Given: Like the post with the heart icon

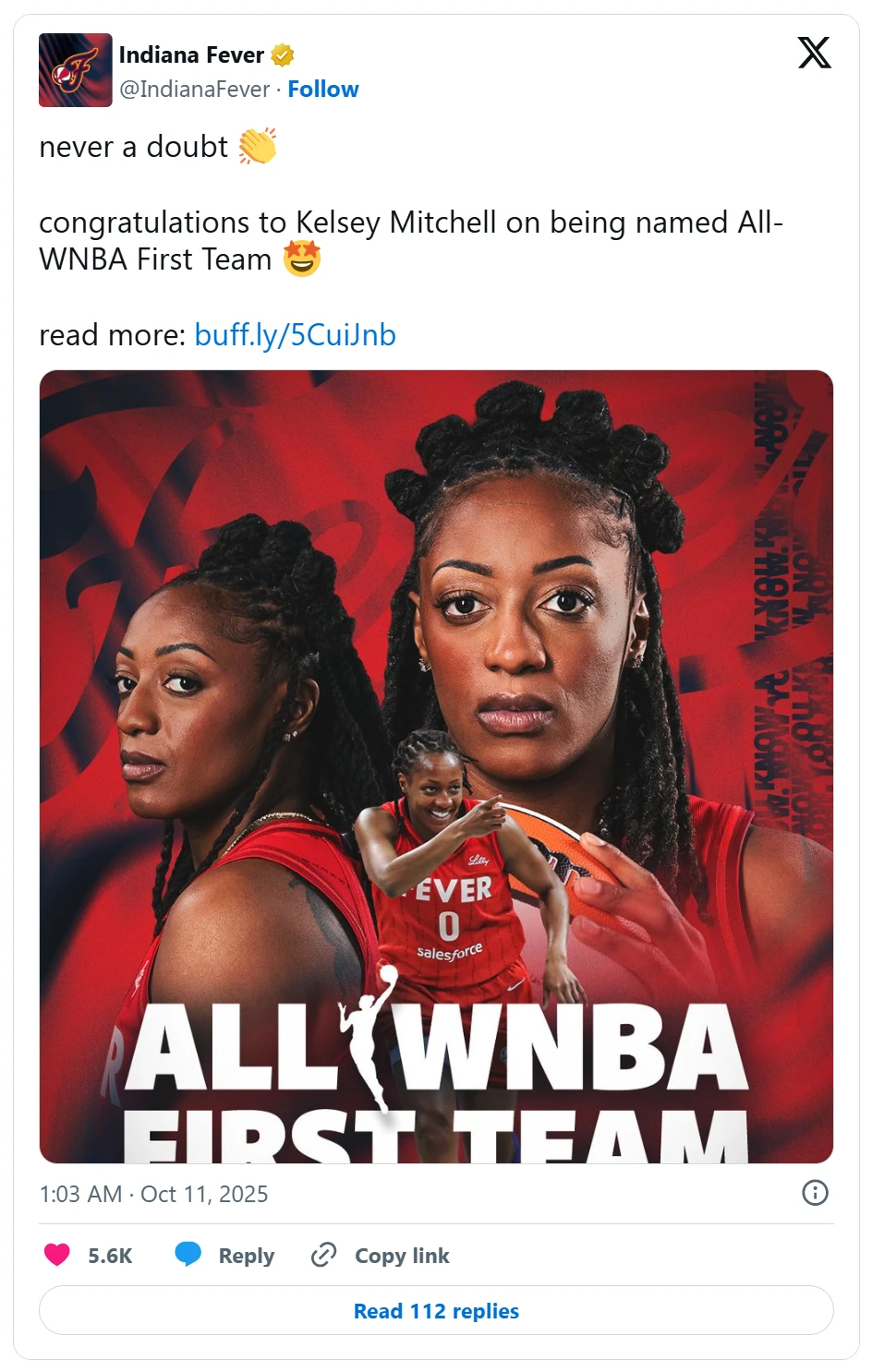Looking at the screenshot, I should pyautogui.click(x=57, y=1255).
